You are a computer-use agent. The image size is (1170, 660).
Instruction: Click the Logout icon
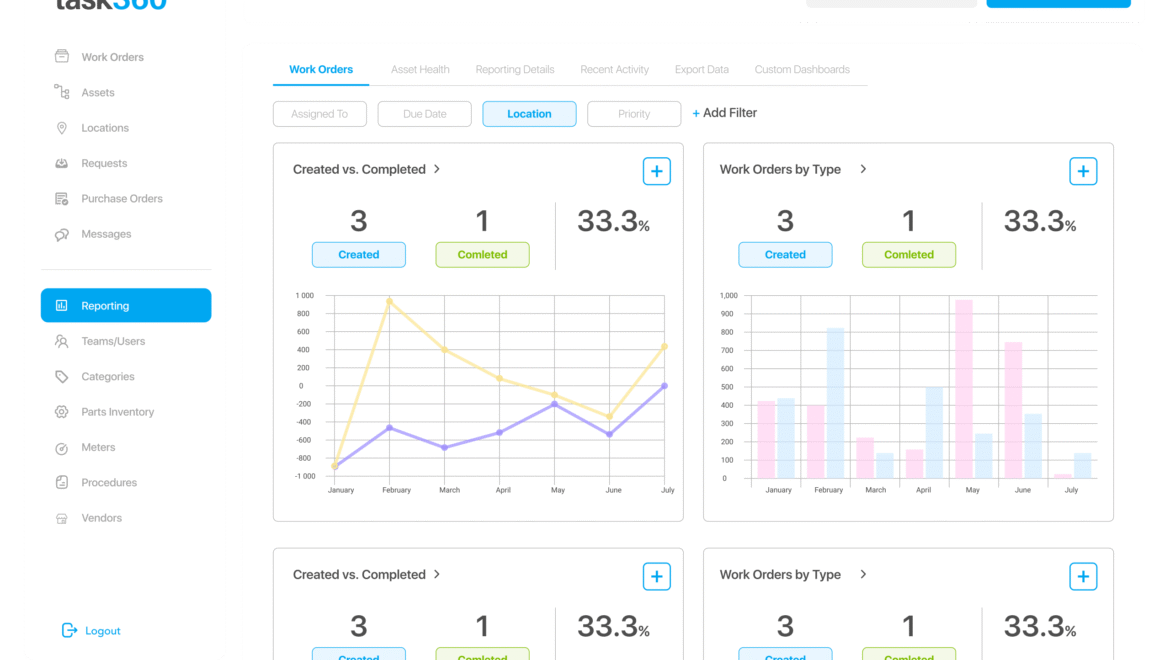pos(69,631)
